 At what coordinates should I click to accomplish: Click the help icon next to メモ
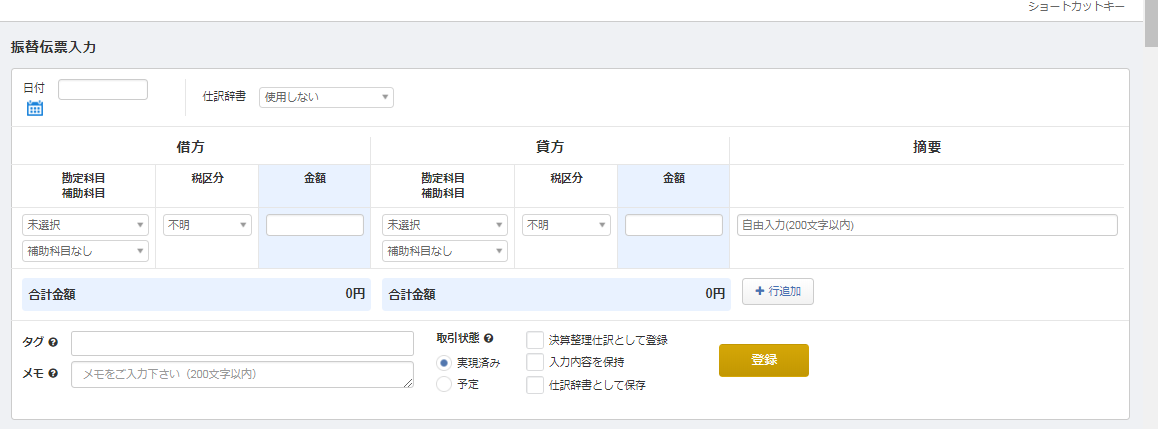[x=53, y=373]
